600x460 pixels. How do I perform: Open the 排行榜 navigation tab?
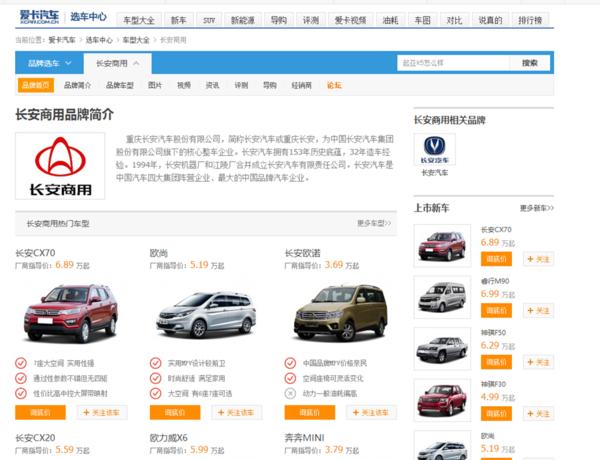point(530,20)
